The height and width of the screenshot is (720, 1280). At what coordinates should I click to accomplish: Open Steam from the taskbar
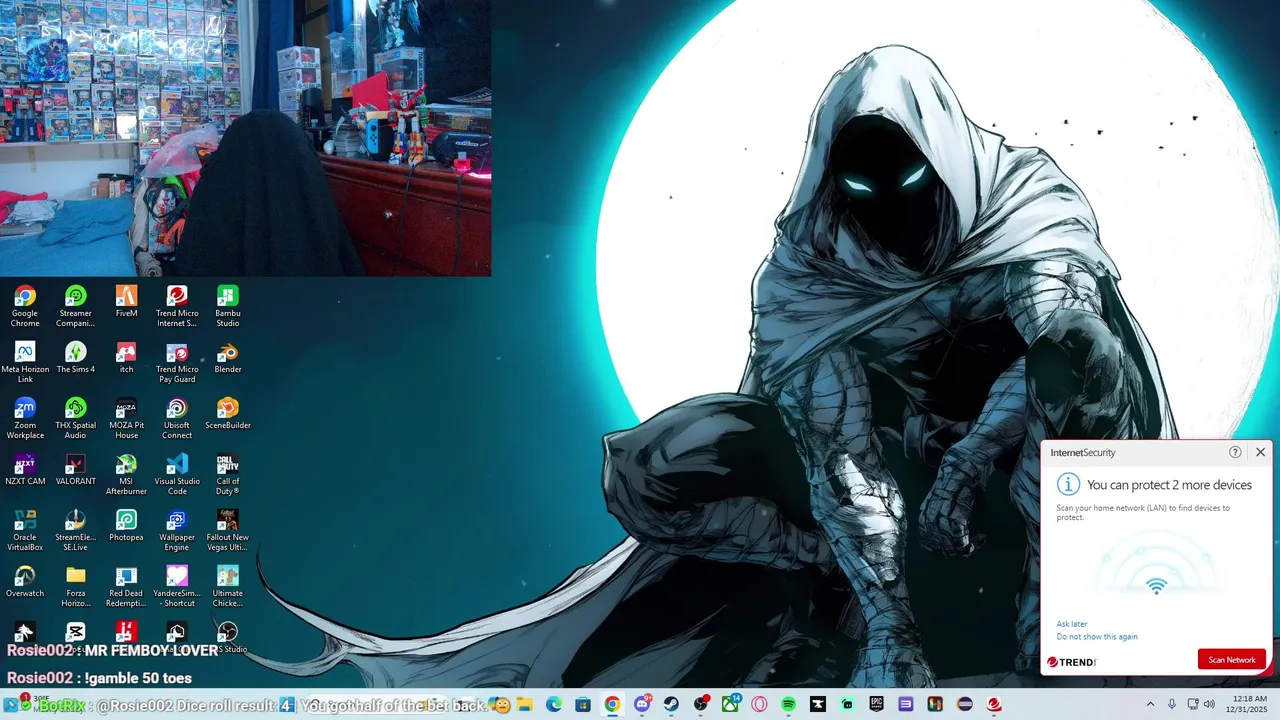click(671, 704)
